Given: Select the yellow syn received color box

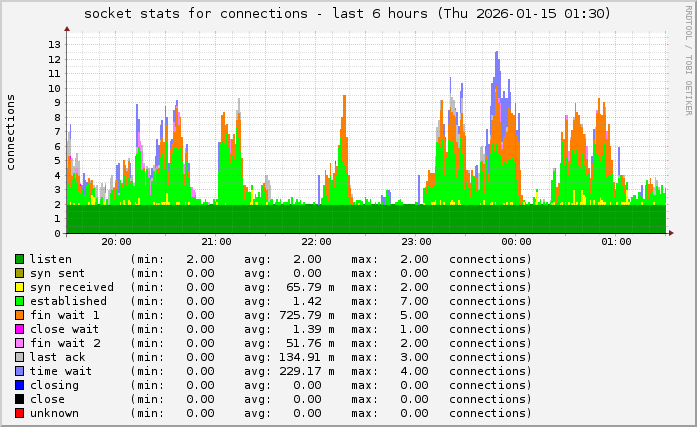Looking at the screenshot, I should tap(19, 287).
